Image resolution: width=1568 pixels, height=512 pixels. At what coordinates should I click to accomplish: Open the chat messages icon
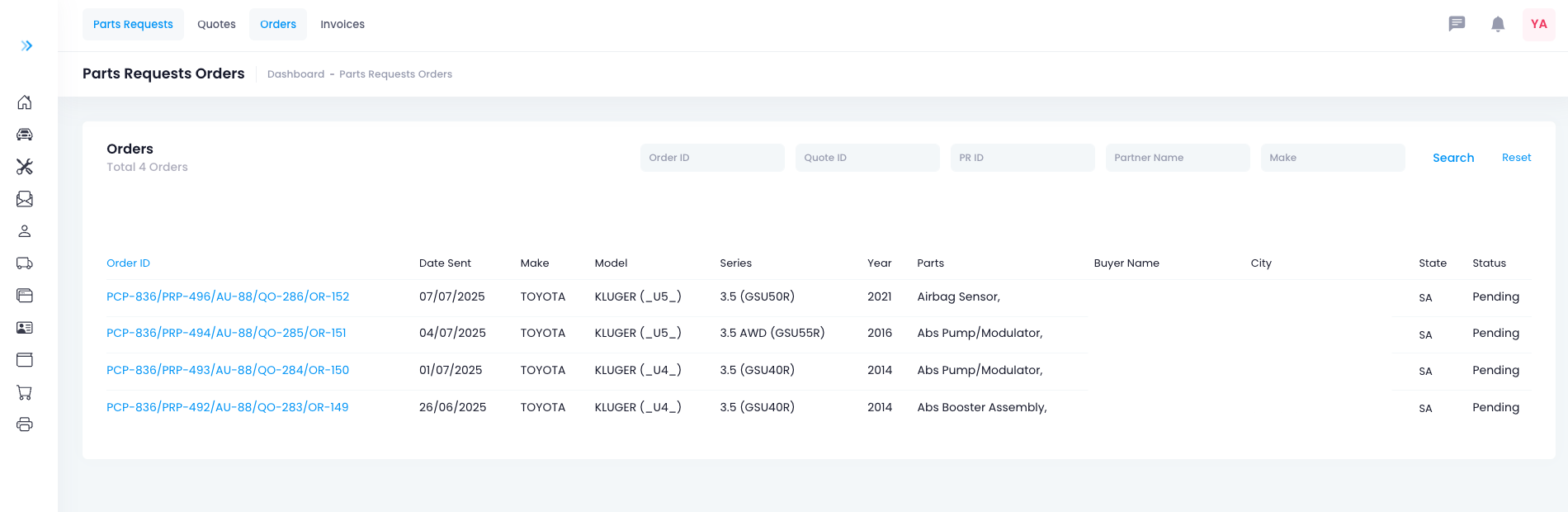pyautogui.click(x=1457, y=24)
